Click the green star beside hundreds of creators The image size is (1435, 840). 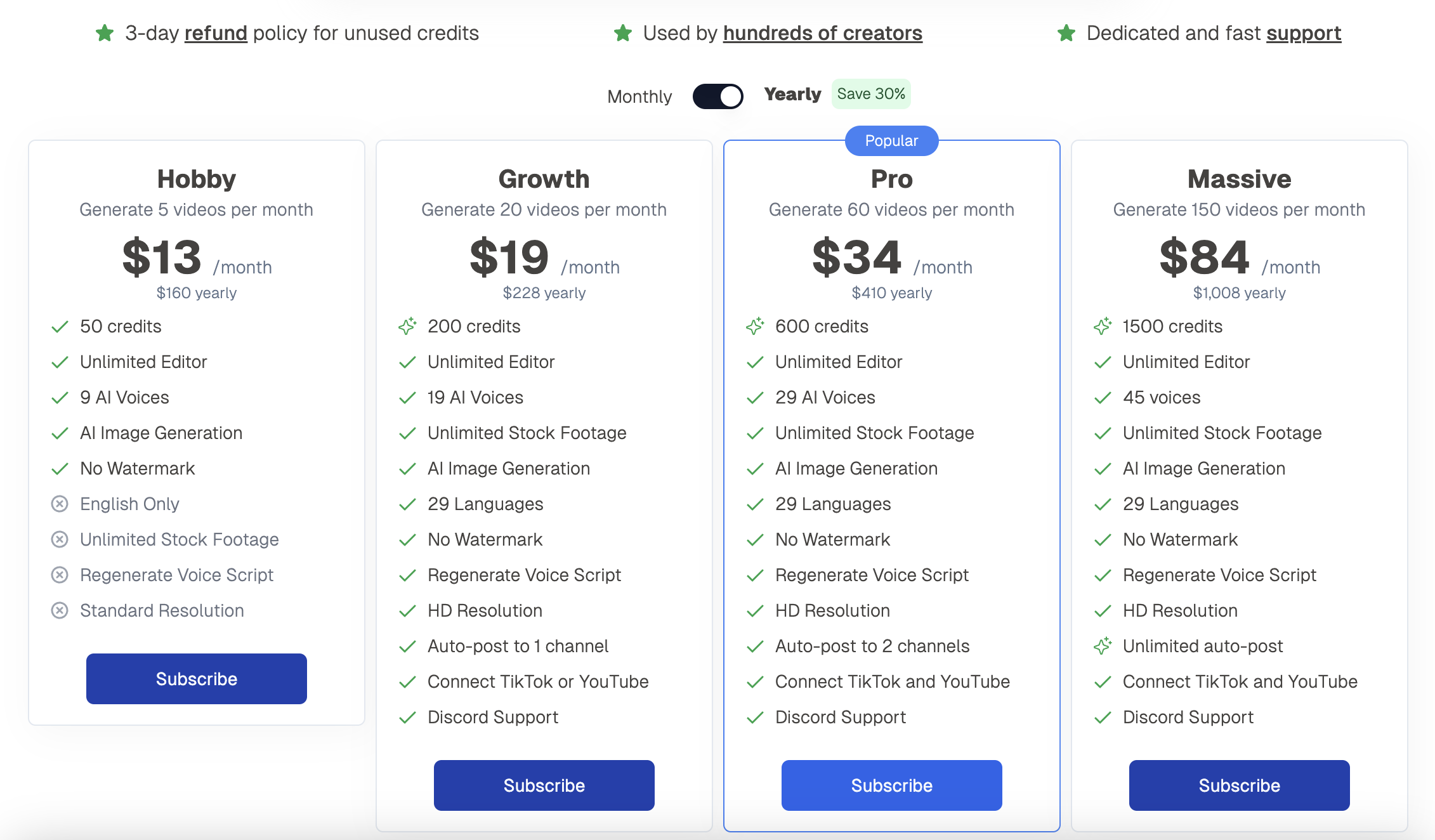[623, 33]
